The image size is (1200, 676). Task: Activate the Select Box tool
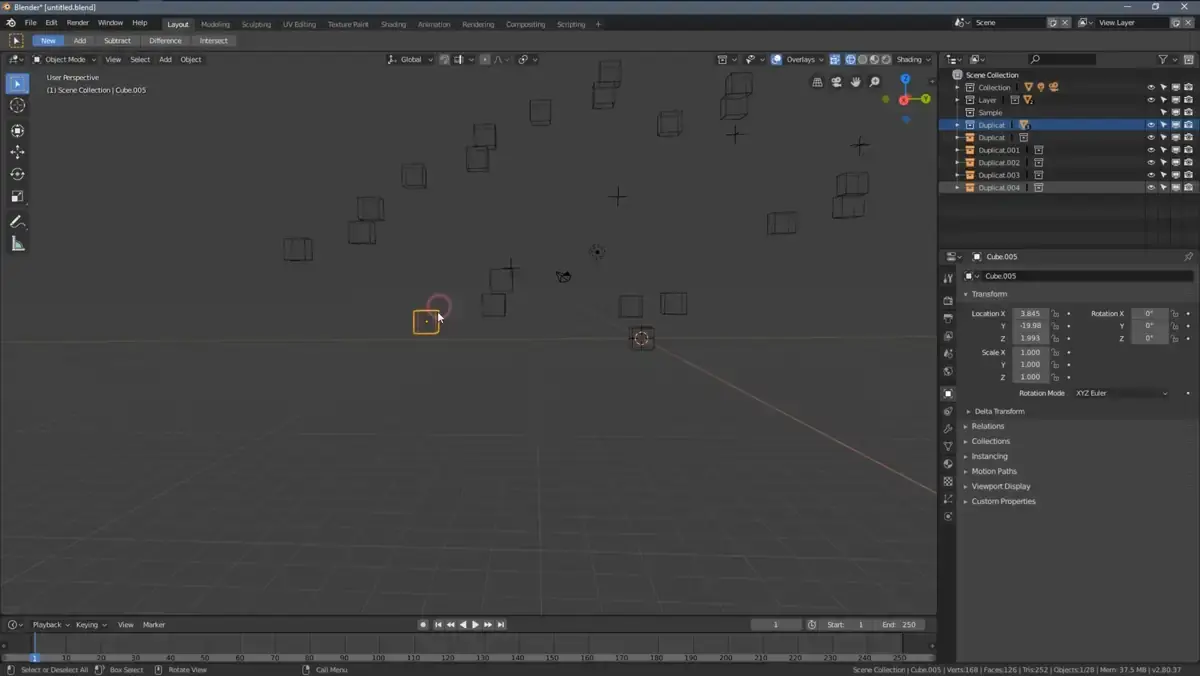(x=17, y=84)
